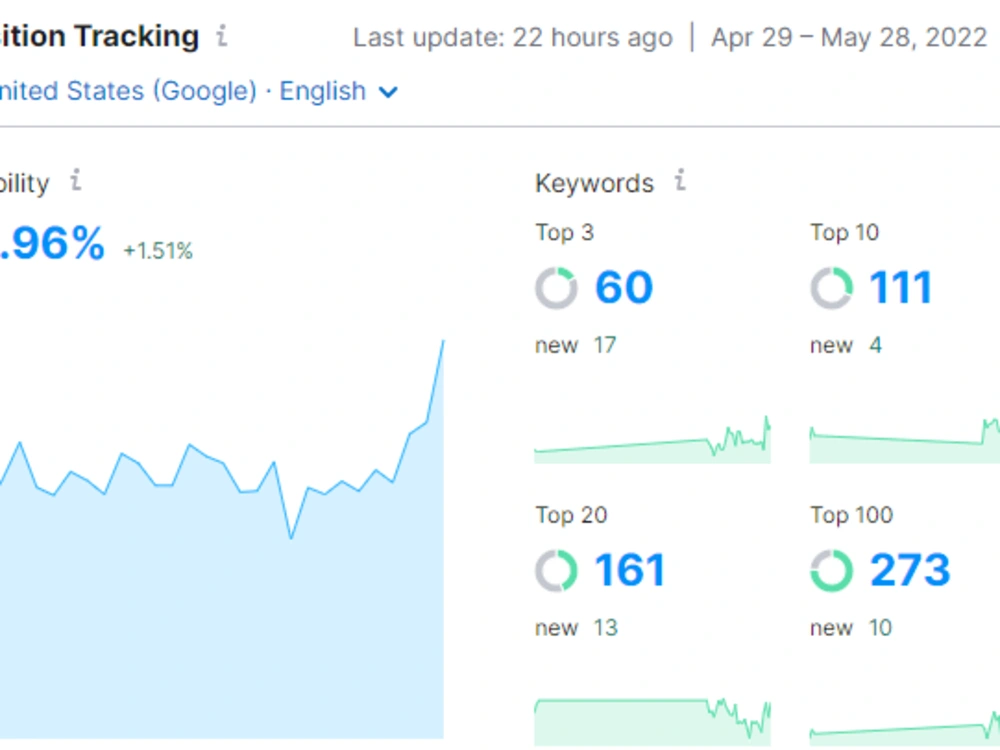The image size is (1000, 750).
Task: Click the Top 20 donut chart icon
Action: tap(556, 571)
